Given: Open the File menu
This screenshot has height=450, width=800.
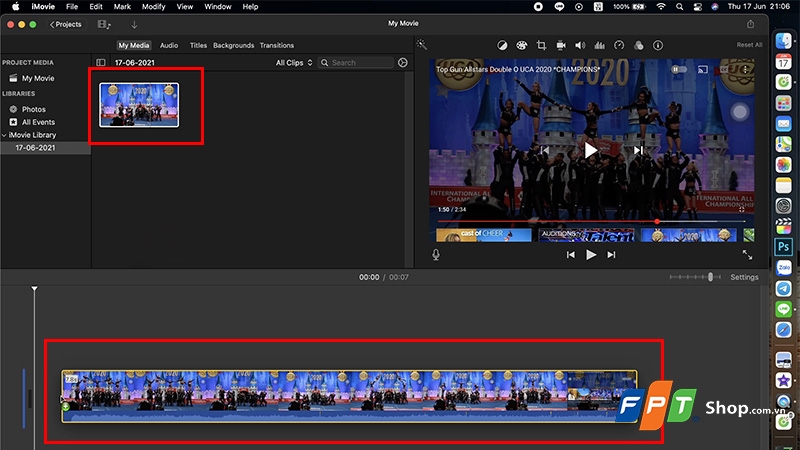Looking at the screenshot, I should pos(72,7).
